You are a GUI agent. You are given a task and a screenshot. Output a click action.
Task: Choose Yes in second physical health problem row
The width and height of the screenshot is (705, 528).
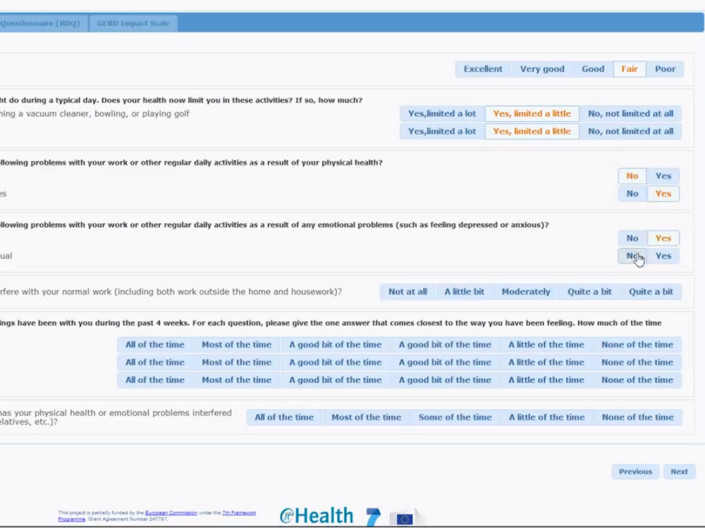coord(663,193)
